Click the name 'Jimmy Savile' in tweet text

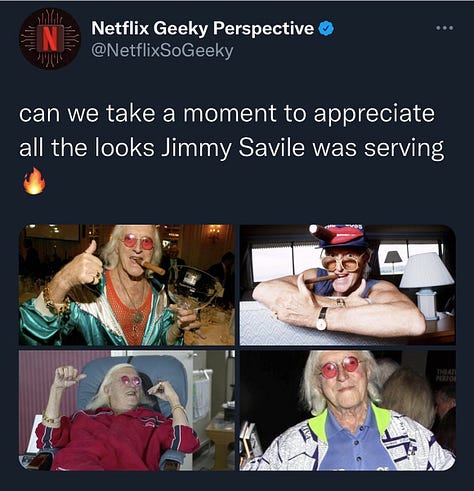coord(233,148)
